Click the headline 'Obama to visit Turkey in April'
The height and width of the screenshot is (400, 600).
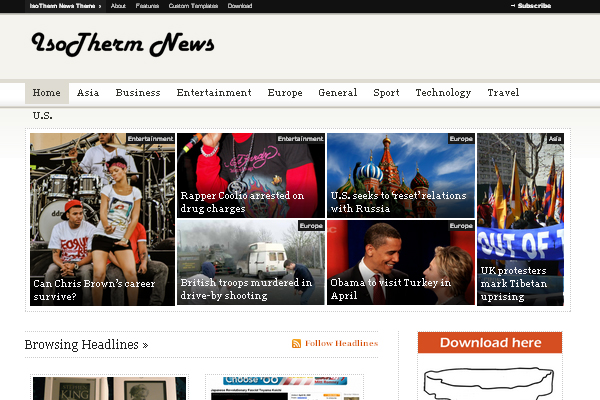[391, 289]
